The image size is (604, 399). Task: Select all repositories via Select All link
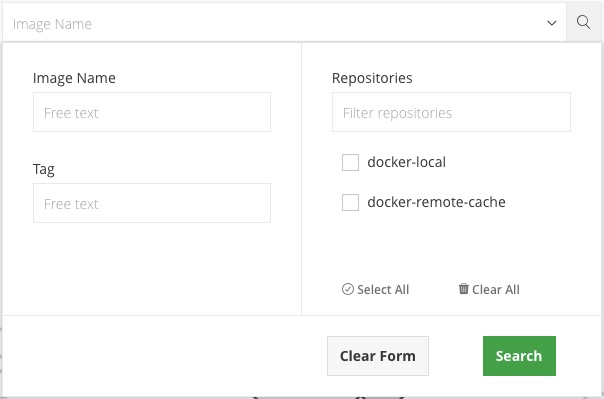[376, 289]
